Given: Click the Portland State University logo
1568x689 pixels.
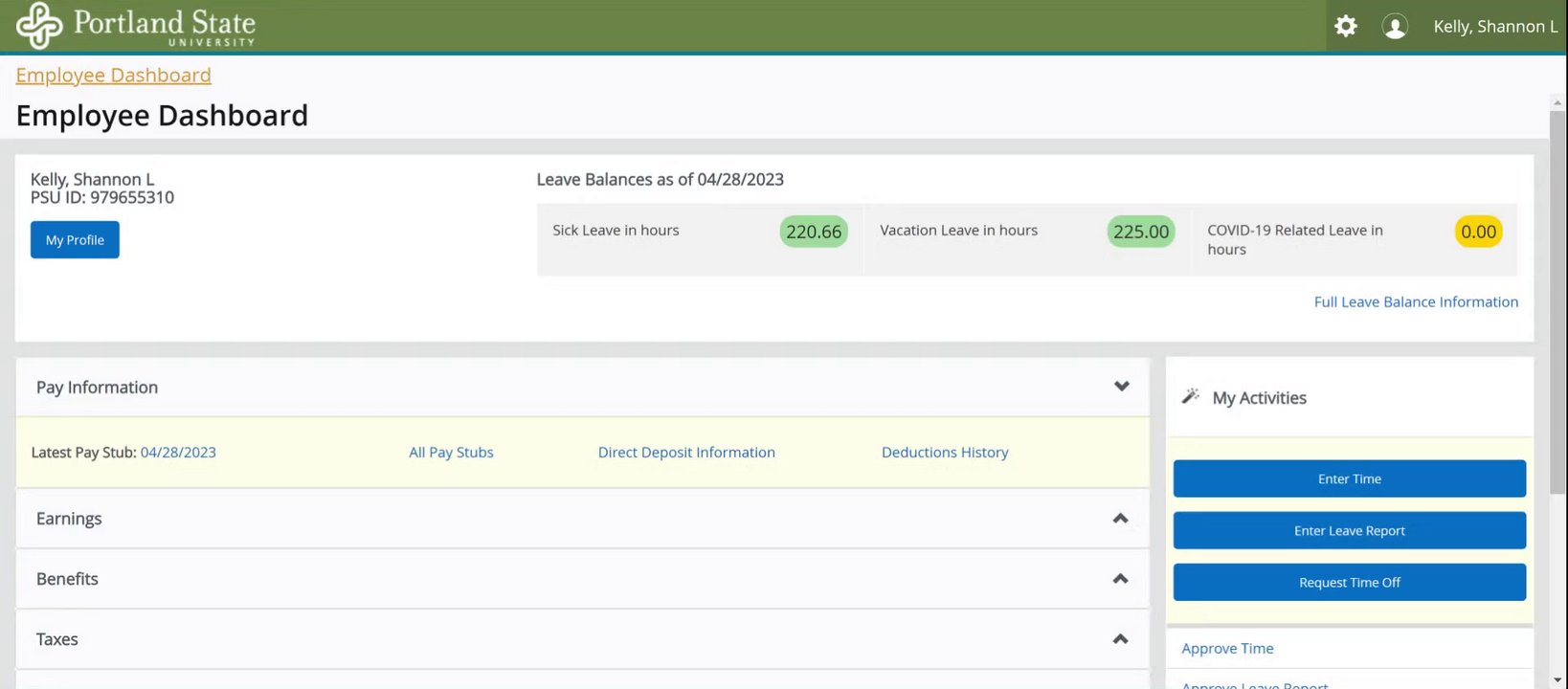Looking at the screenshot, I should (x=136, y=26).
